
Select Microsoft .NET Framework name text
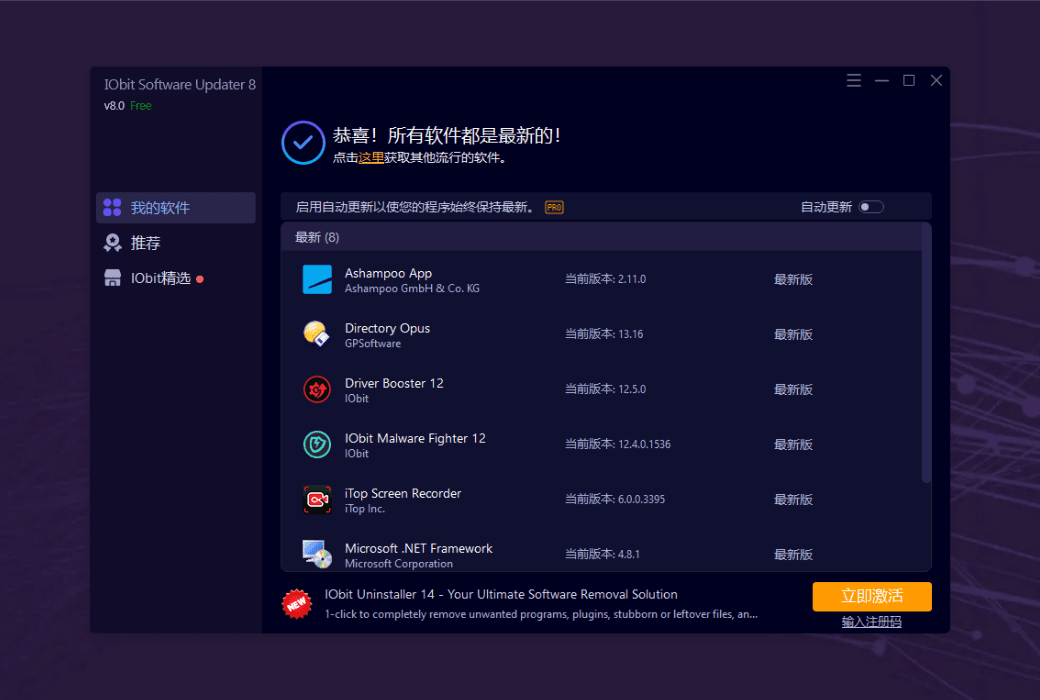419,549
